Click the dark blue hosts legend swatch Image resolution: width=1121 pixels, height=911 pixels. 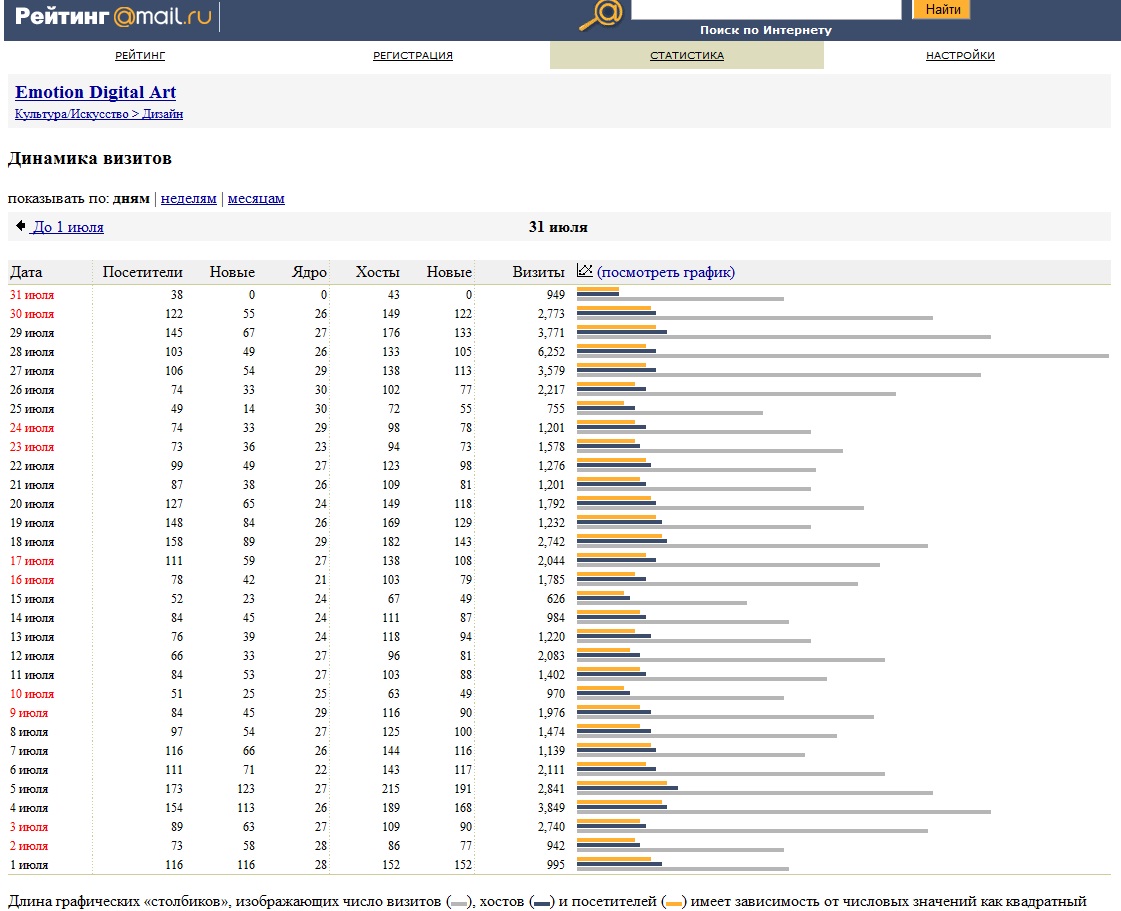tap(543, 902)
